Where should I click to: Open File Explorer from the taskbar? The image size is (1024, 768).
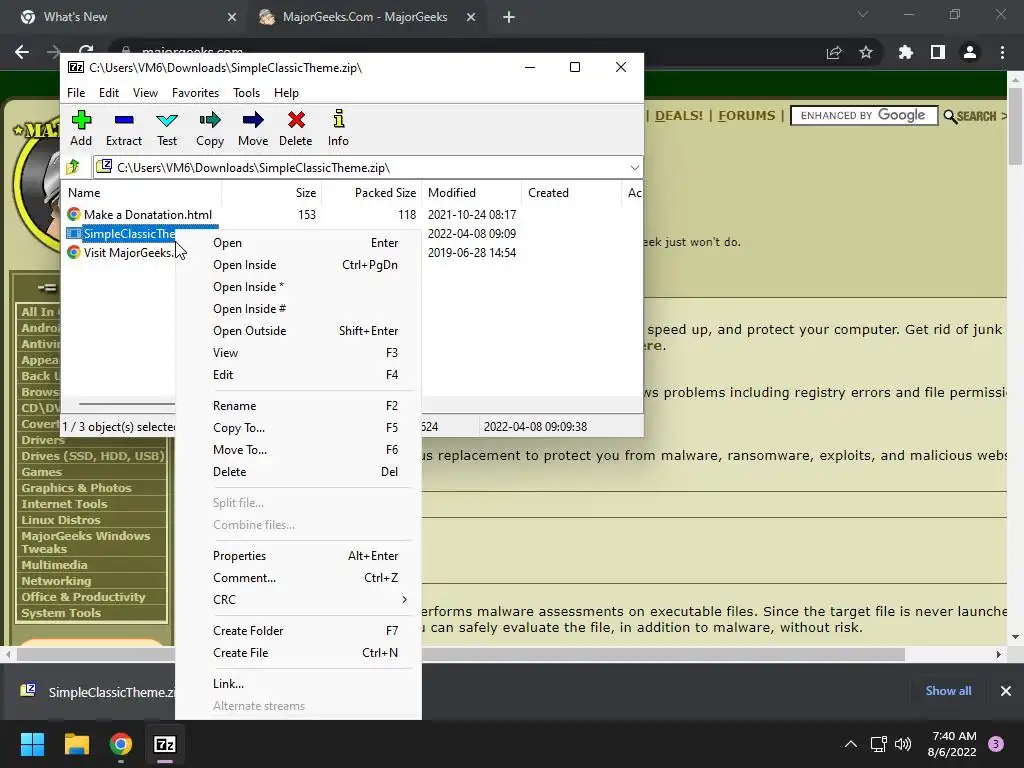(76, 744)
